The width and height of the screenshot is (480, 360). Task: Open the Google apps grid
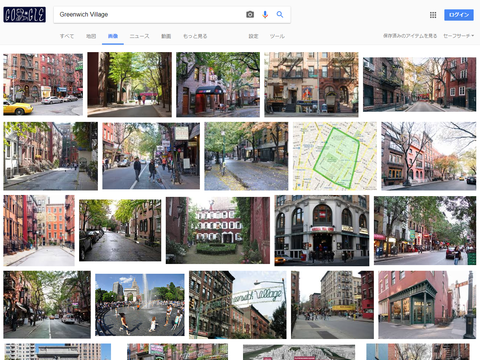(x=433, y=15)
